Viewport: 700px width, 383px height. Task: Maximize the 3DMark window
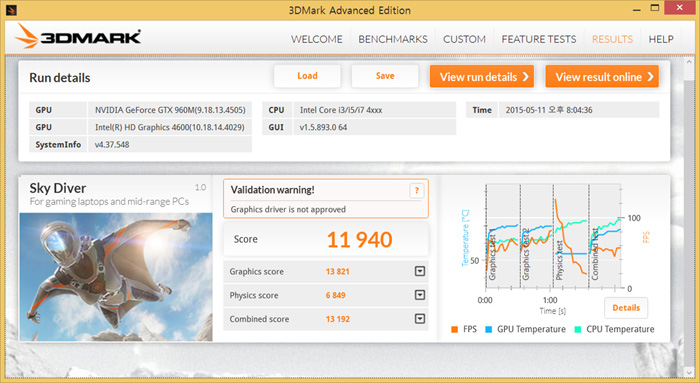click(654, 8)
